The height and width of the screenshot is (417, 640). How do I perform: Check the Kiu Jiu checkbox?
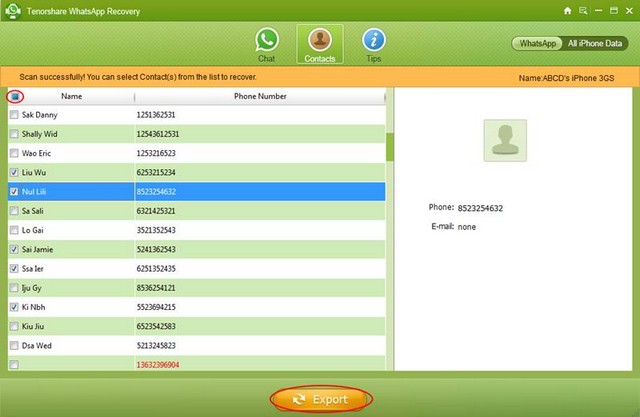click(x=14, y=326)
